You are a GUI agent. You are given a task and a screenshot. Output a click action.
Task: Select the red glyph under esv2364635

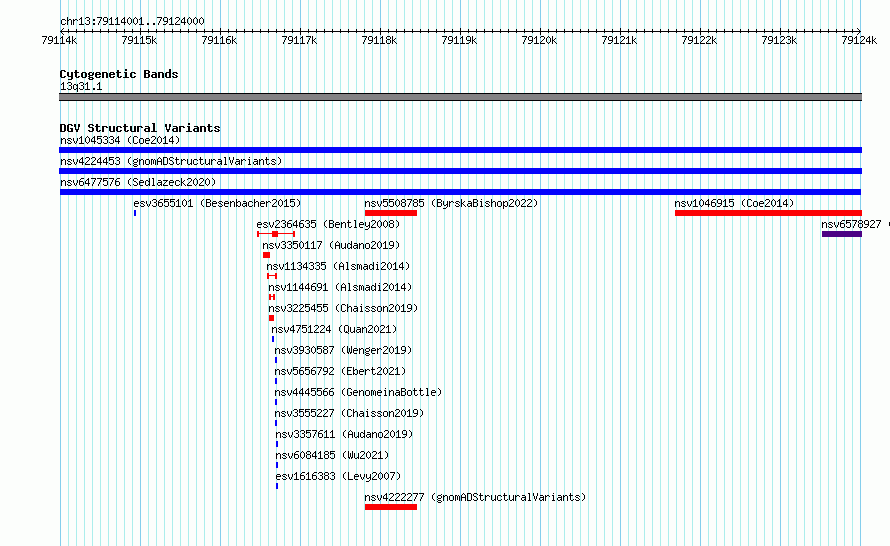tap(276, 234)
